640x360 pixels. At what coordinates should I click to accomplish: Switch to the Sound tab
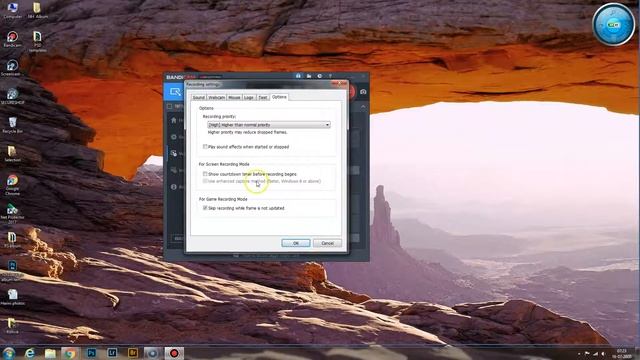click(x=199, y=98)
